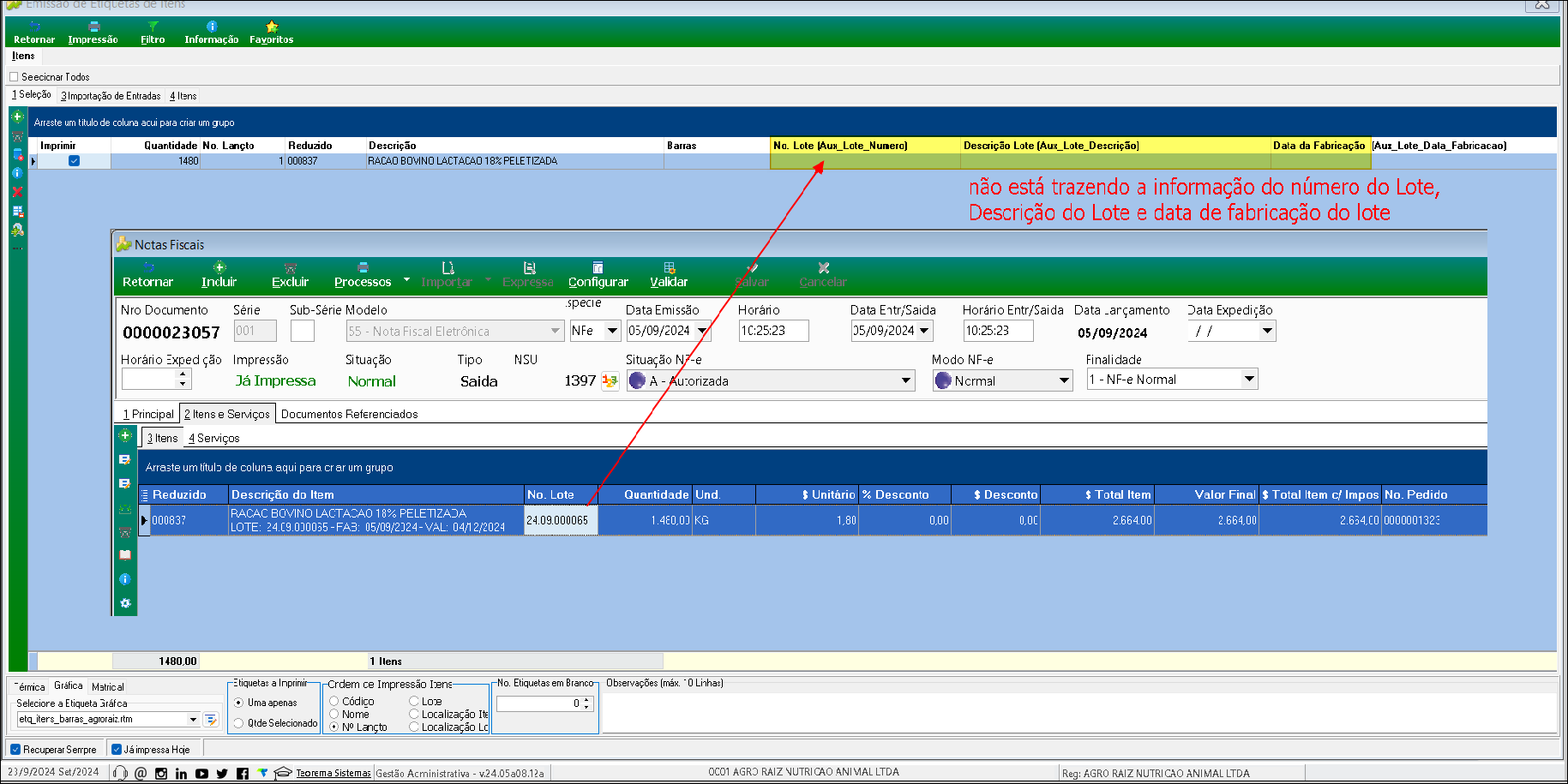Click the NSU lookup icon next to 1397
The height and width of the screenshot is (784, 1568).
tap(610, 381)
